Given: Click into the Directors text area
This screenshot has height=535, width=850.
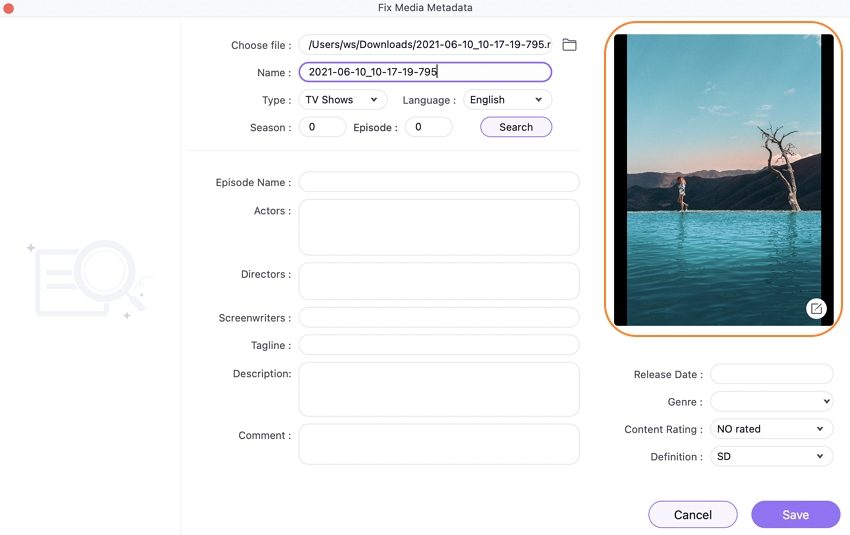Looking at the screenshot, I should [439, 281].
